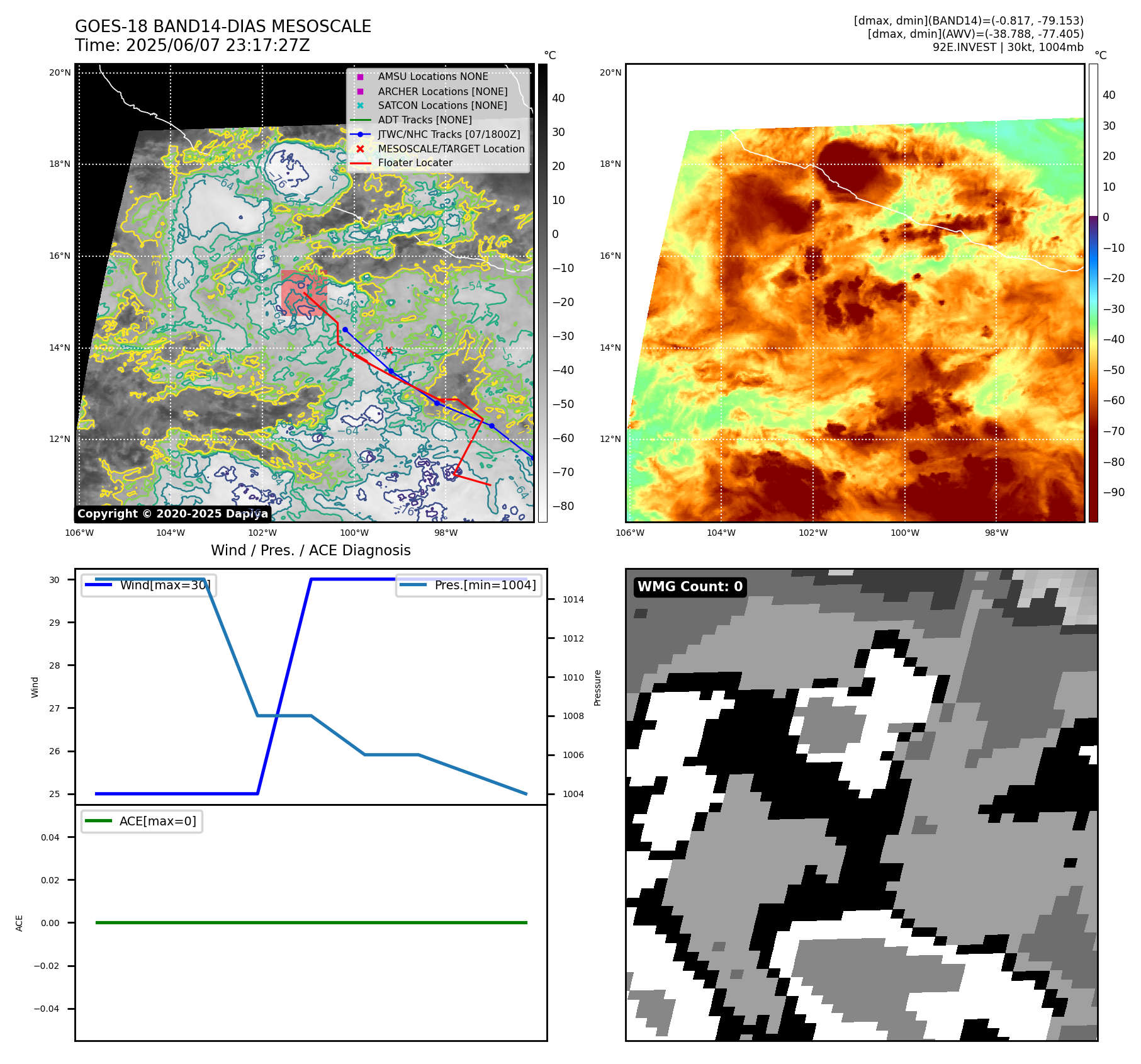This screenshot has height=1064, width=1141.
Task: Select the 'Floater Locater' legend entry
Action: (x=415, y=163)
